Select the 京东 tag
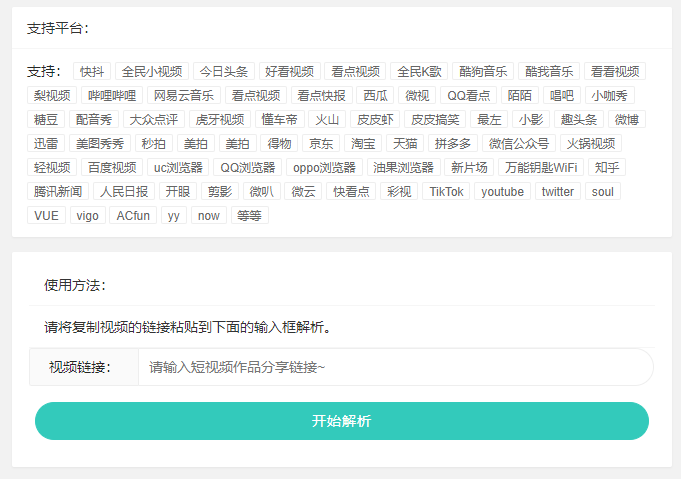Viewport: 681px width, 479px height. point(321,143)
